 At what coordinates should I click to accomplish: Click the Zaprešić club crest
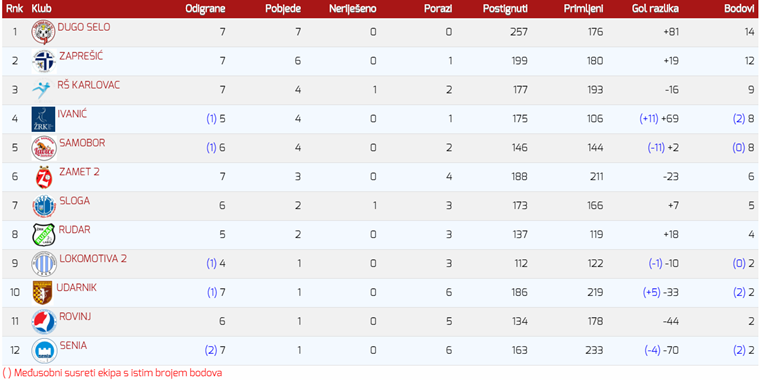point(44,61)
